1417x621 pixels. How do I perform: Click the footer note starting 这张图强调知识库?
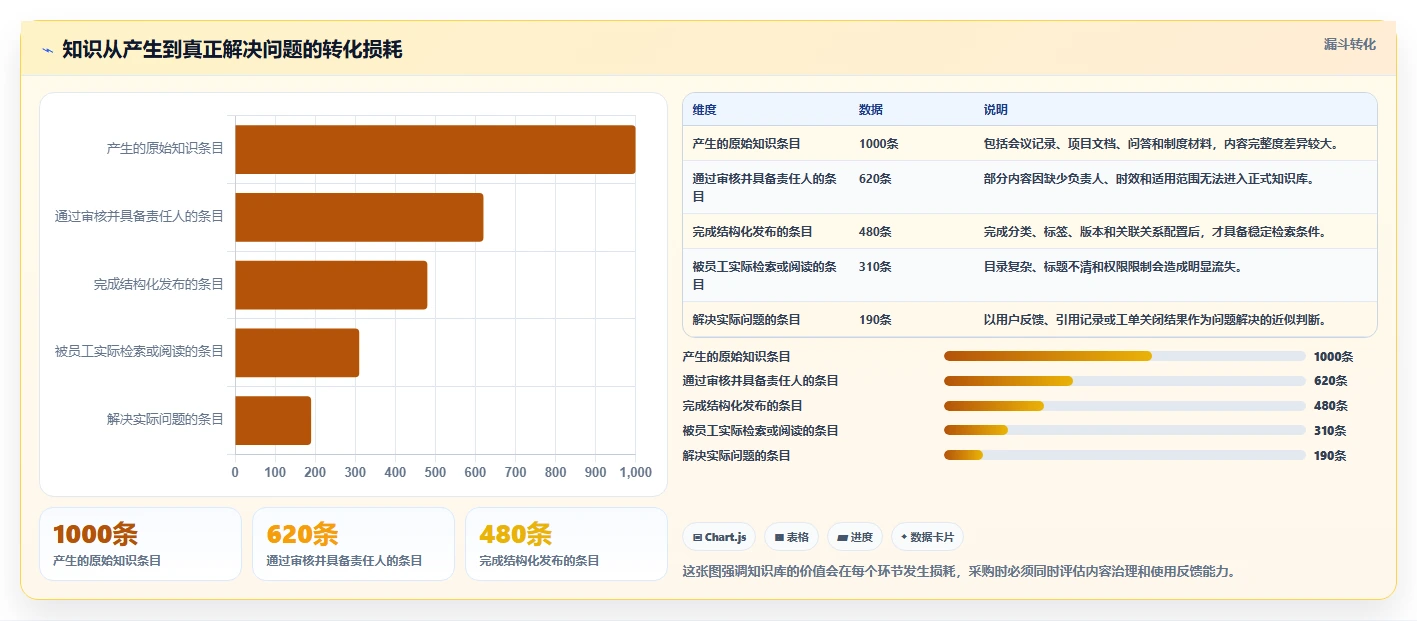[x=960, y=572]
